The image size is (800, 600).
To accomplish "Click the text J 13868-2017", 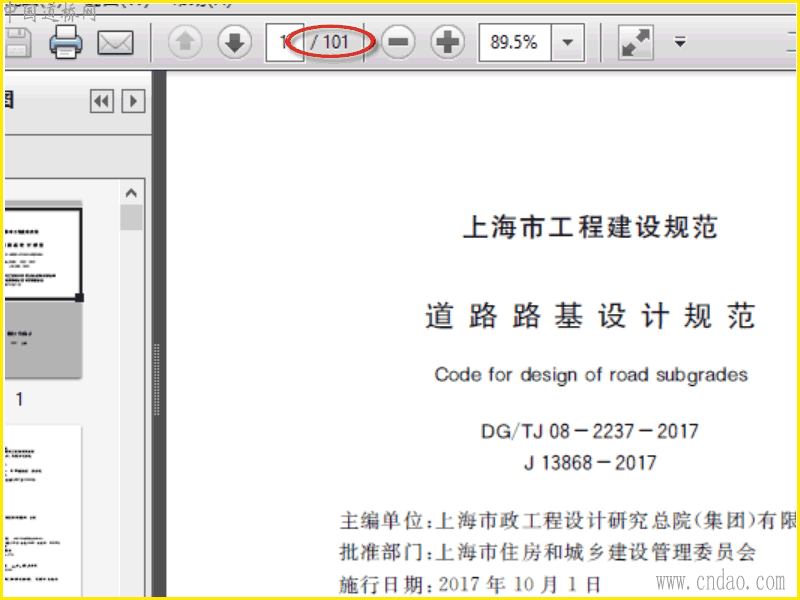I will point(590,463).
